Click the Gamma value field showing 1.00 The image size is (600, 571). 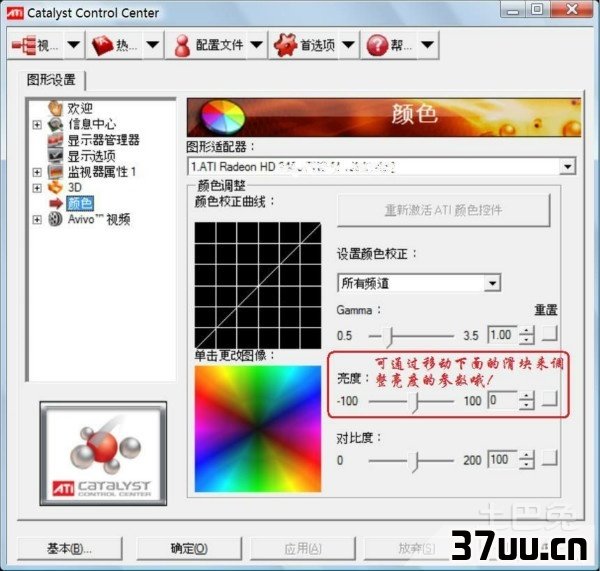click(x=502, y=335)
